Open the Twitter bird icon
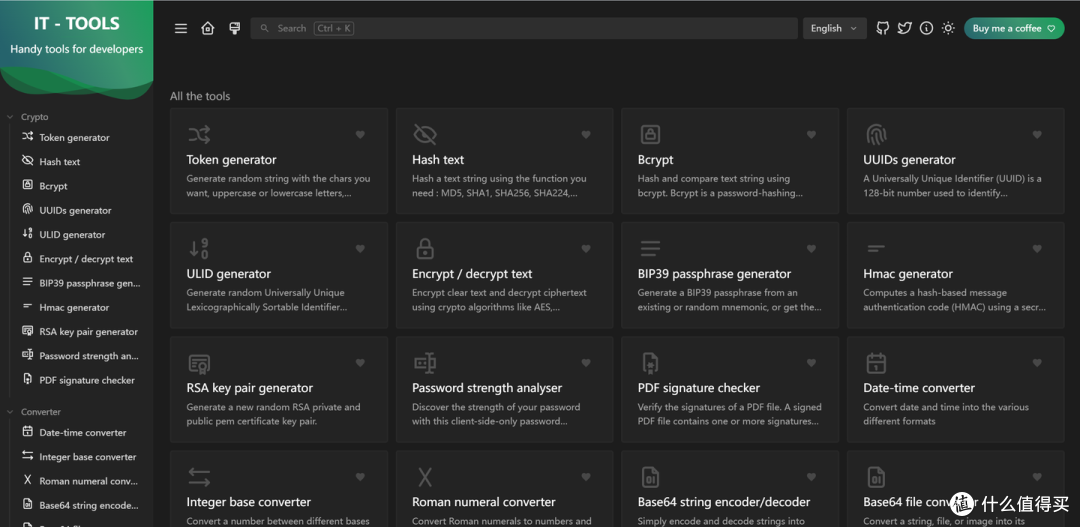 (x=904, y=28)
